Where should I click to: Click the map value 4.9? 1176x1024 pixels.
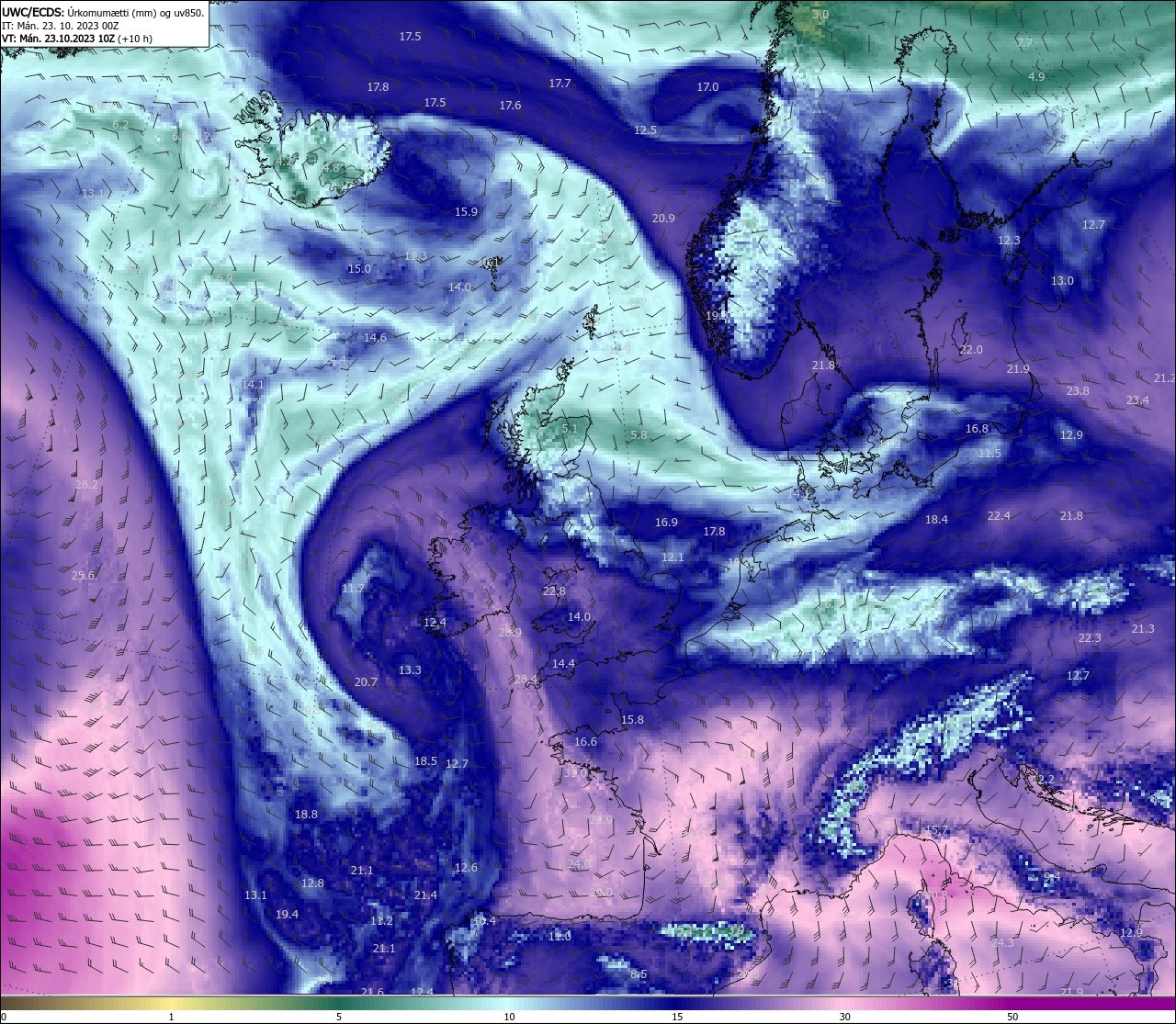coord(1036,77)
